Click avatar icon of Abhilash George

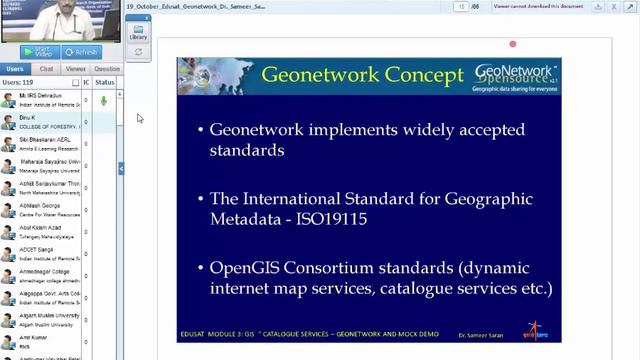[x=8, y=211]
